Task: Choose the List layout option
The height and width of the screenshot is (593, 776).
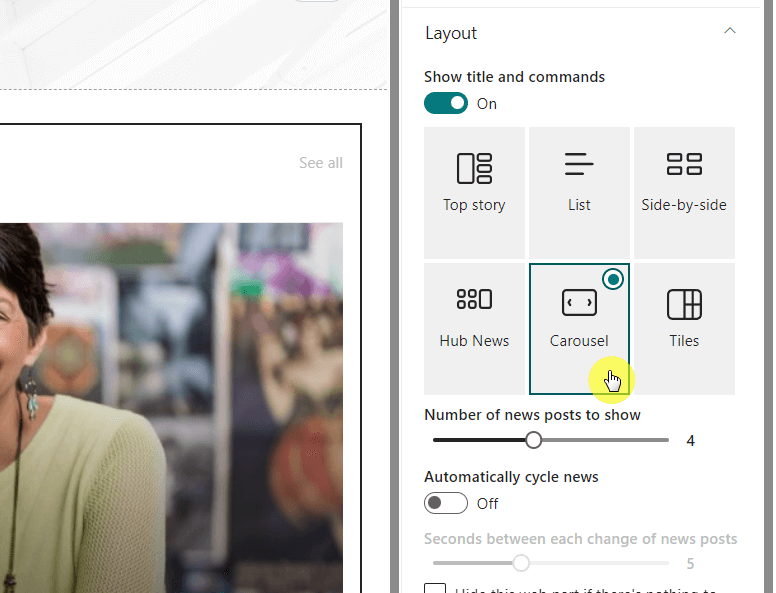Action: (579, 193)
